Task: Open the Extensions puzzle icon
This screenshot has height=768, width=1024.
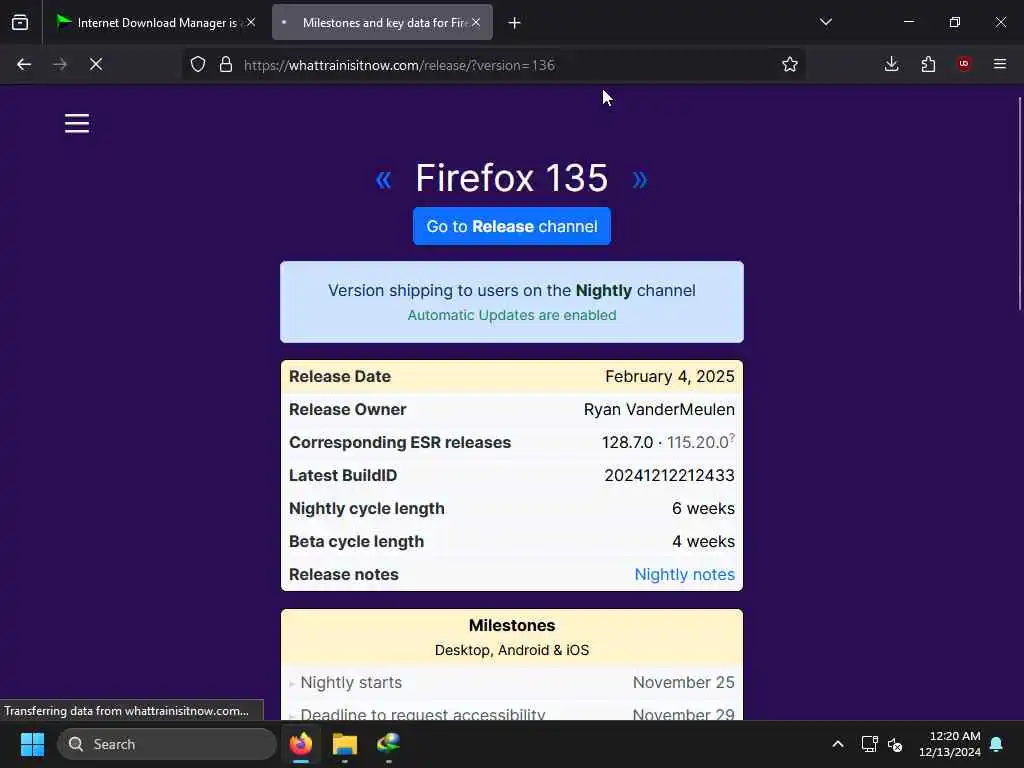Action: tap(928, 64)
